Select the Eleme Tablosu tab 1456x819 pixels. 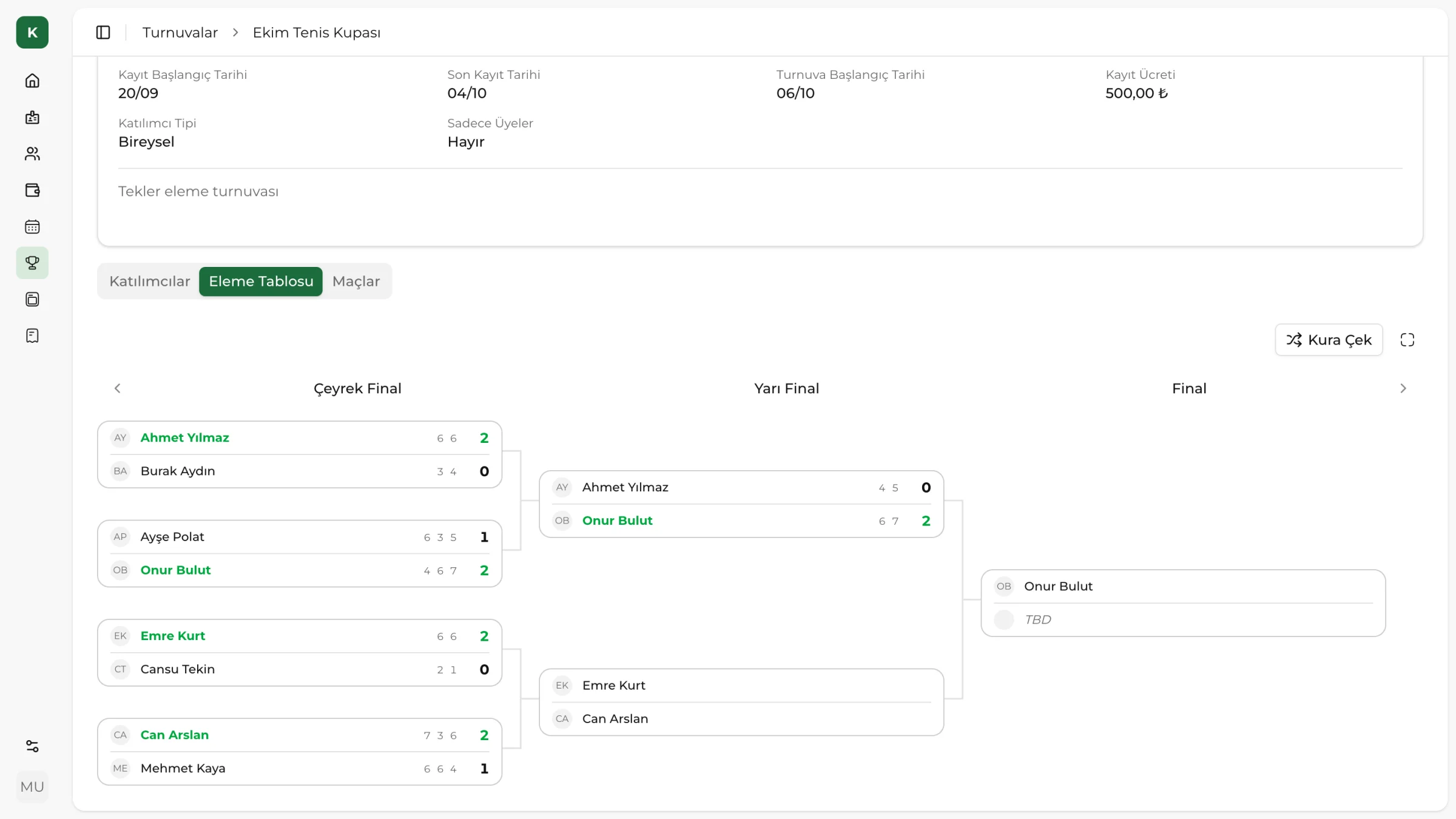click(x=261, y=281)
